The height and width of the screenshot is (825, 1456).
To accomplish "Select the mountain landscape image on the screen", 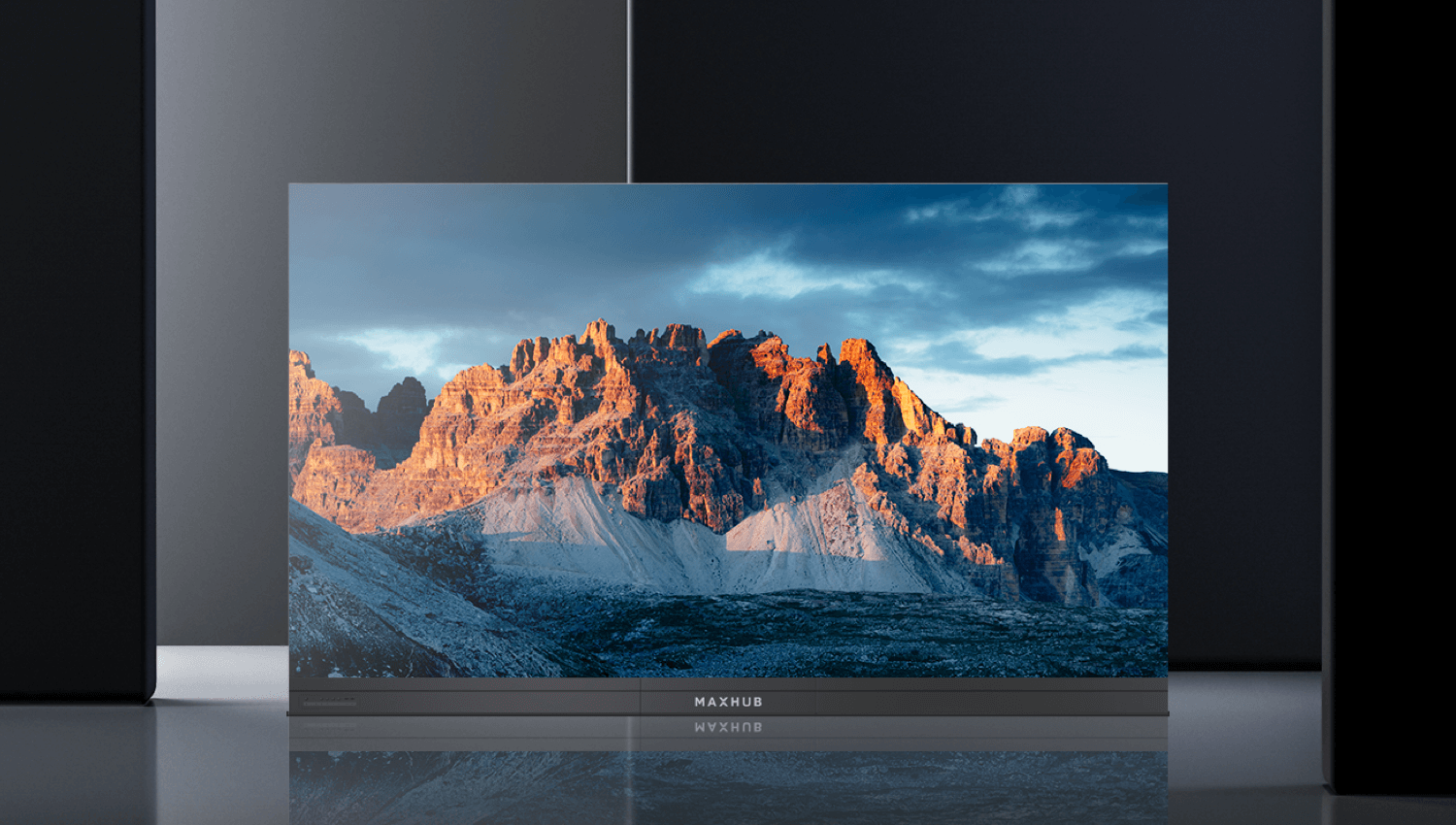I will point(728,430).
